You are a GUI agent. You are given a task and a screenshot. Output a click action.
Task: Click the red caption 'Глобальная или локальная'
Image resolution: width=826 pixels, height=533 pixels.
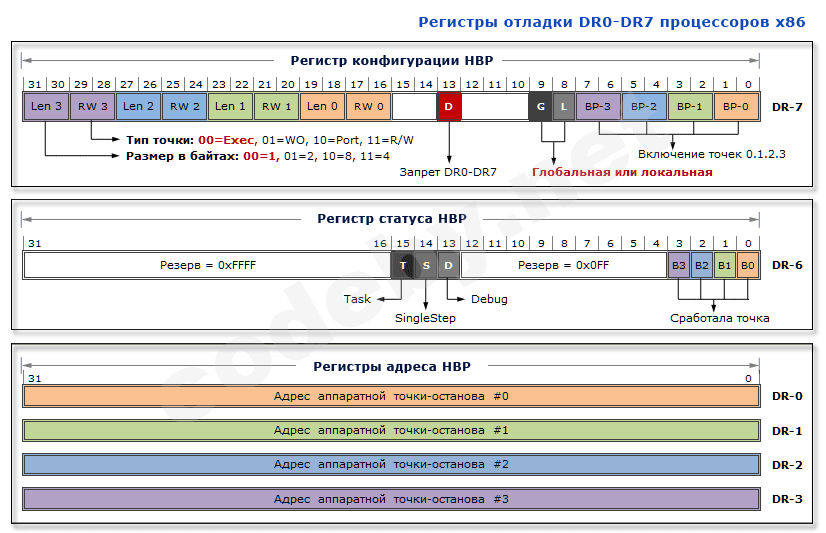pos(622,172)
